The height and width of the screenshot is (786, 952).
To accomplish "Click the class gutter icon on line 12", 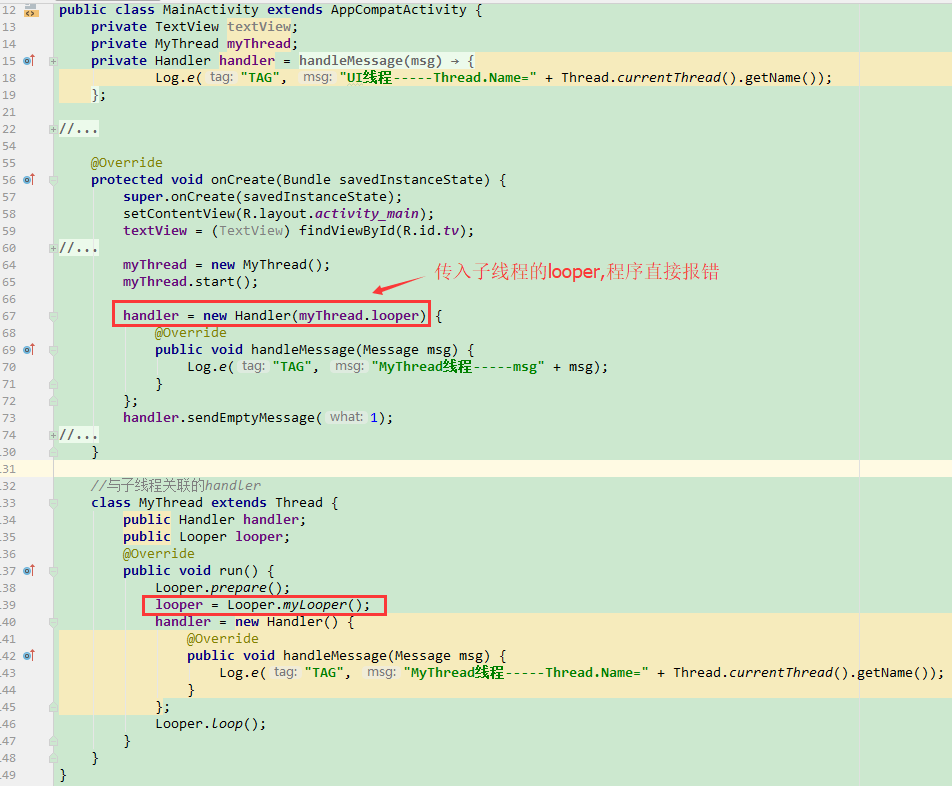I will pyautogui.click(x=31, y=10).
